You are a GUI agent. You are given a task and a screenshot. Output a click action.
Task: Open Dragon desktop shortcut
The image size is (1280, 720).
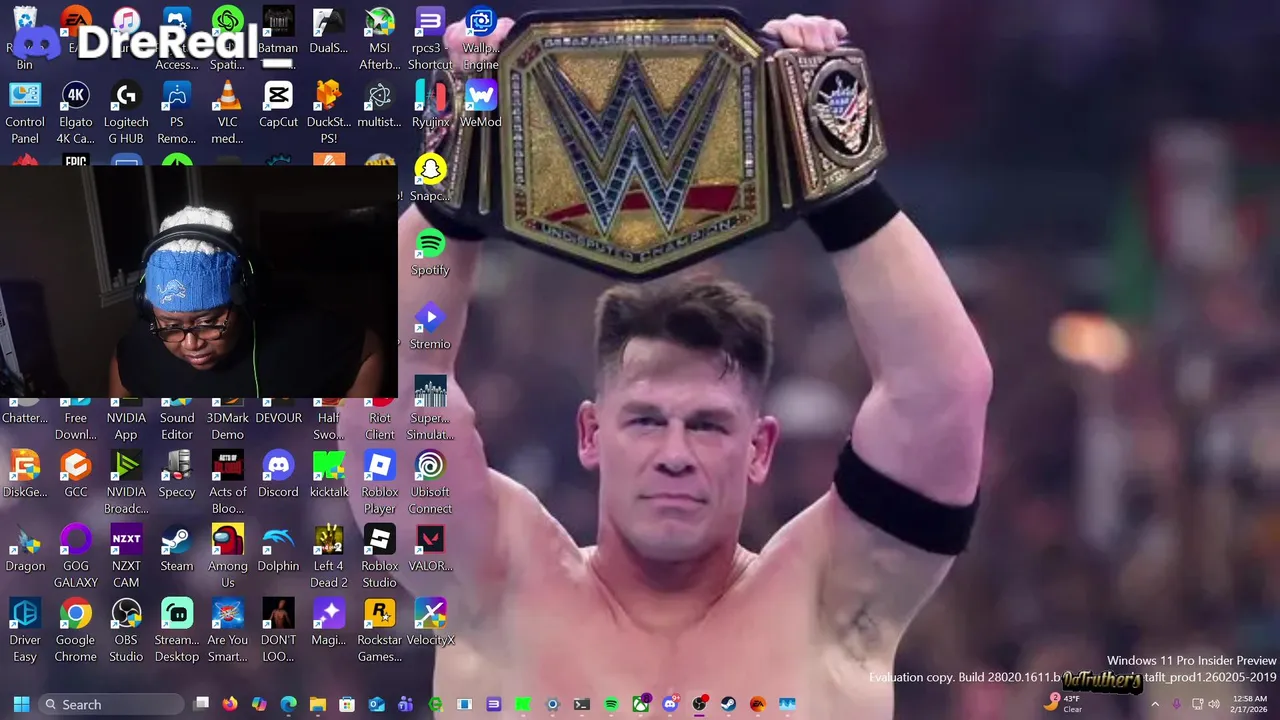(x=25, y=549)
